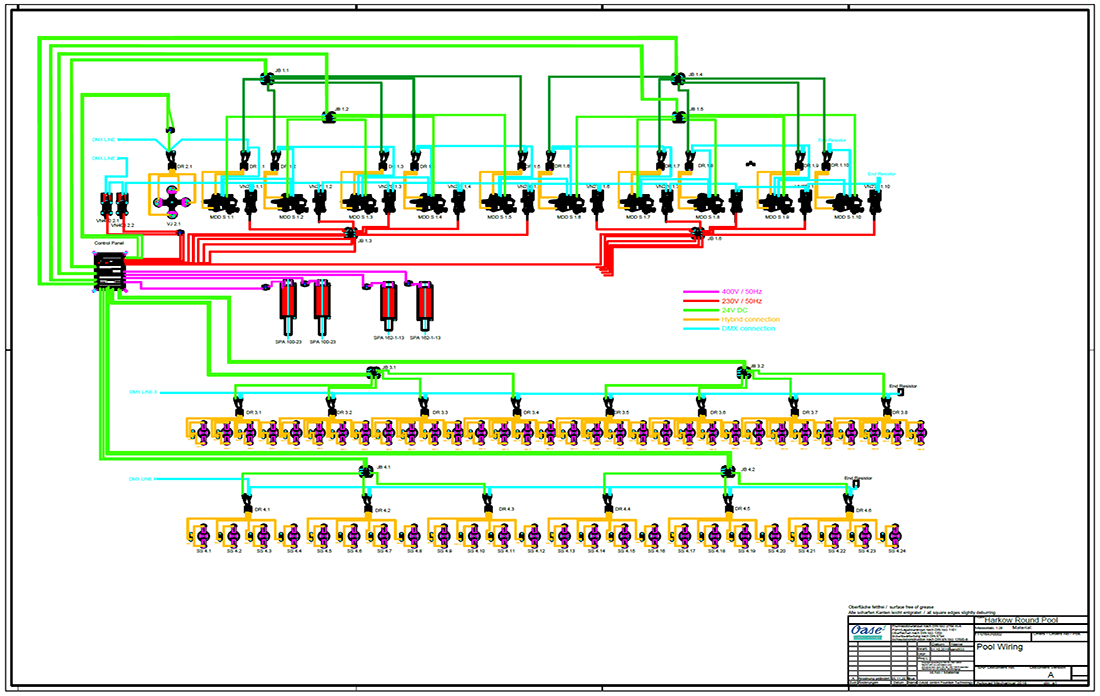Click the Oase logo in title block

pos(864,631)
